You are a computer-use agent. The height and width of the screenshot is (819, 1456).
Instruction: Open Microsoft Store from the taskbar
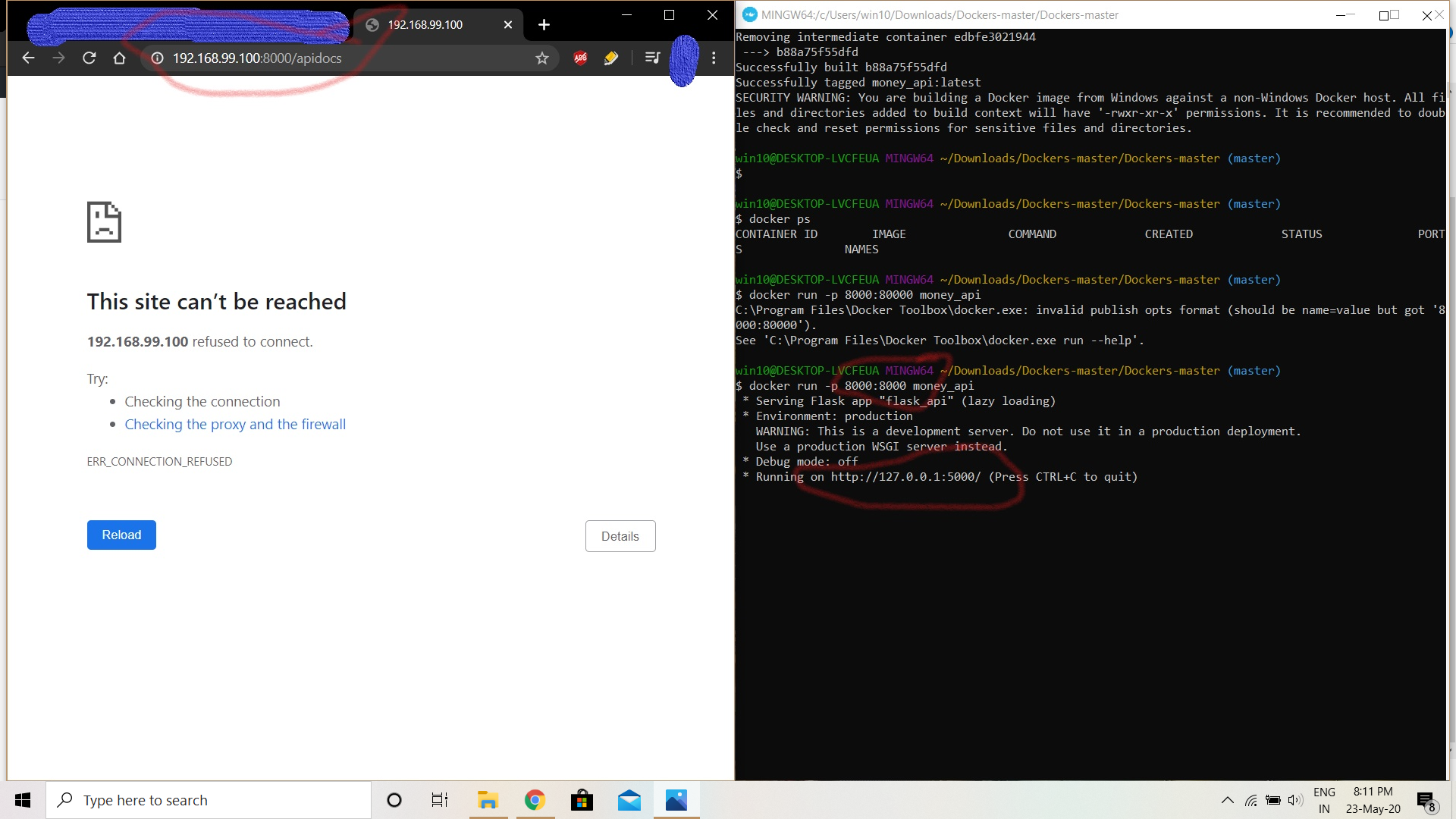pos(582,800)
